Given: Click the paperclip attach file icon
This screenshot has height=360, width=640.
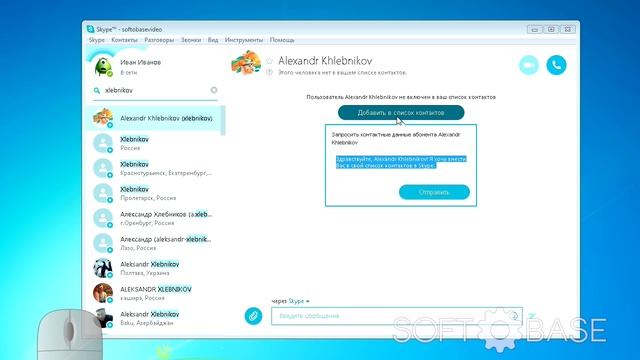Looking at the screenshot, I should [x=253, y=316].
